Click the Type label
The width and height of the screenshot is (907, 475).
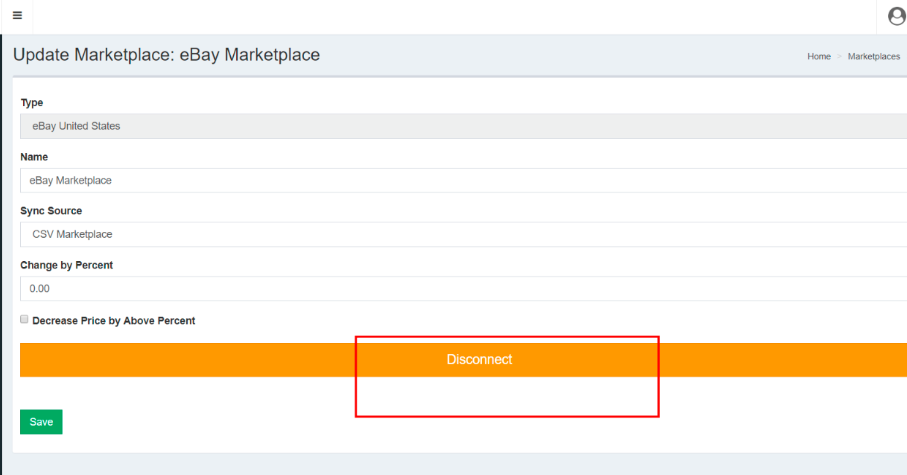pyautogui.click(x=32, y=102)
